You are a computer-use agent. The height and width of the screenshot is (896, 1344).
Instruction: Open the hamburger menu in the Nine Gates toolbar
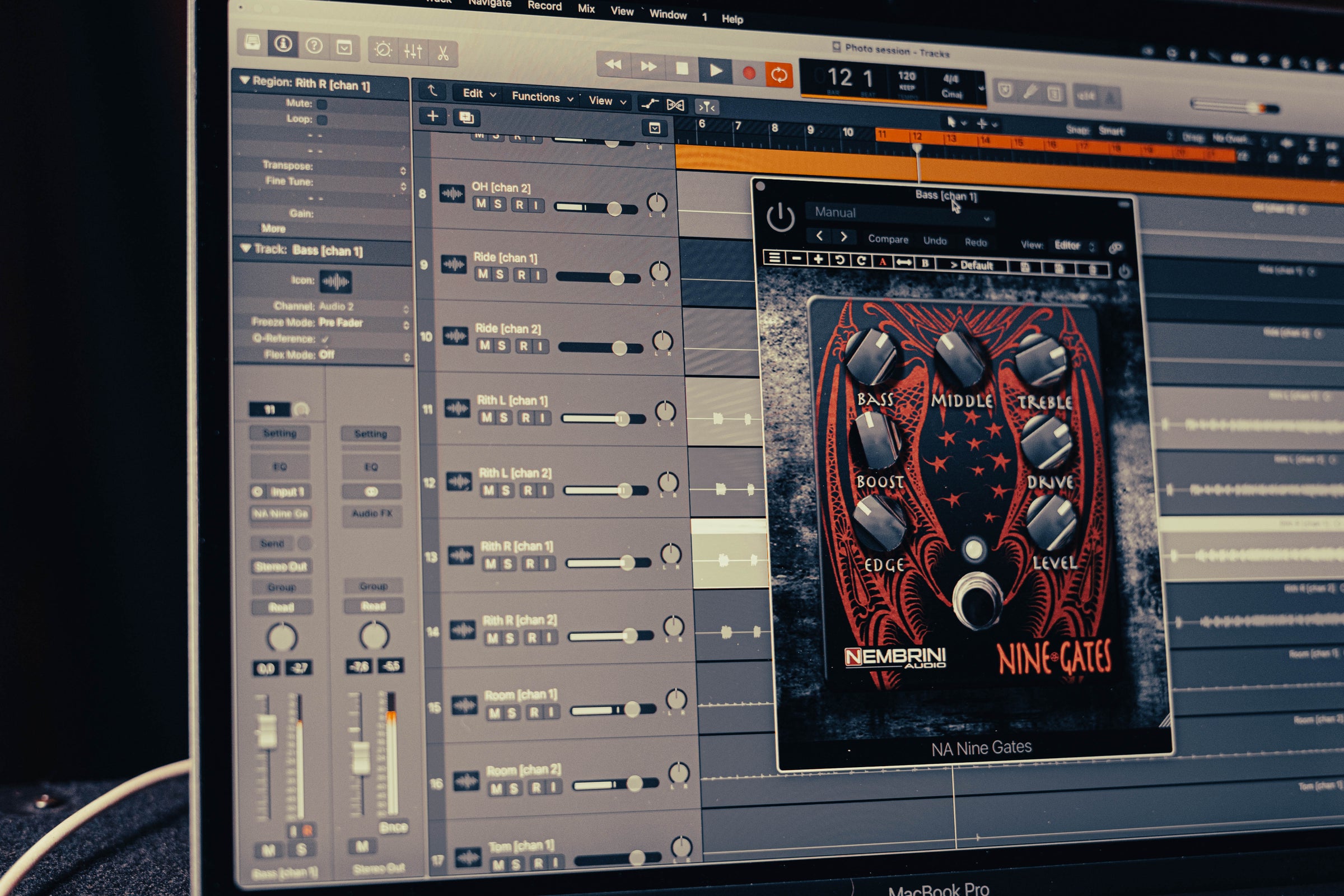click(x=774, y=258)
